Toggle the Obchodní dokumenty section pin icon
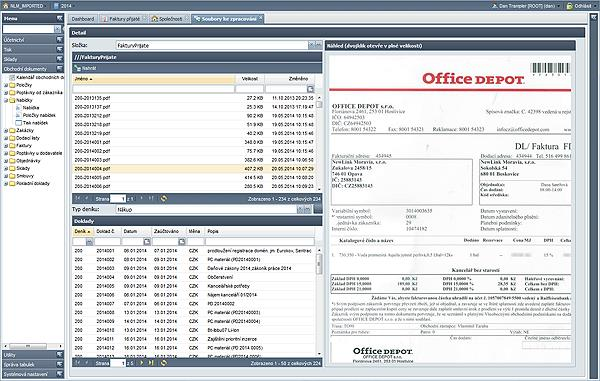The height and width of the screenshot is (381, 600). (60, 68)
